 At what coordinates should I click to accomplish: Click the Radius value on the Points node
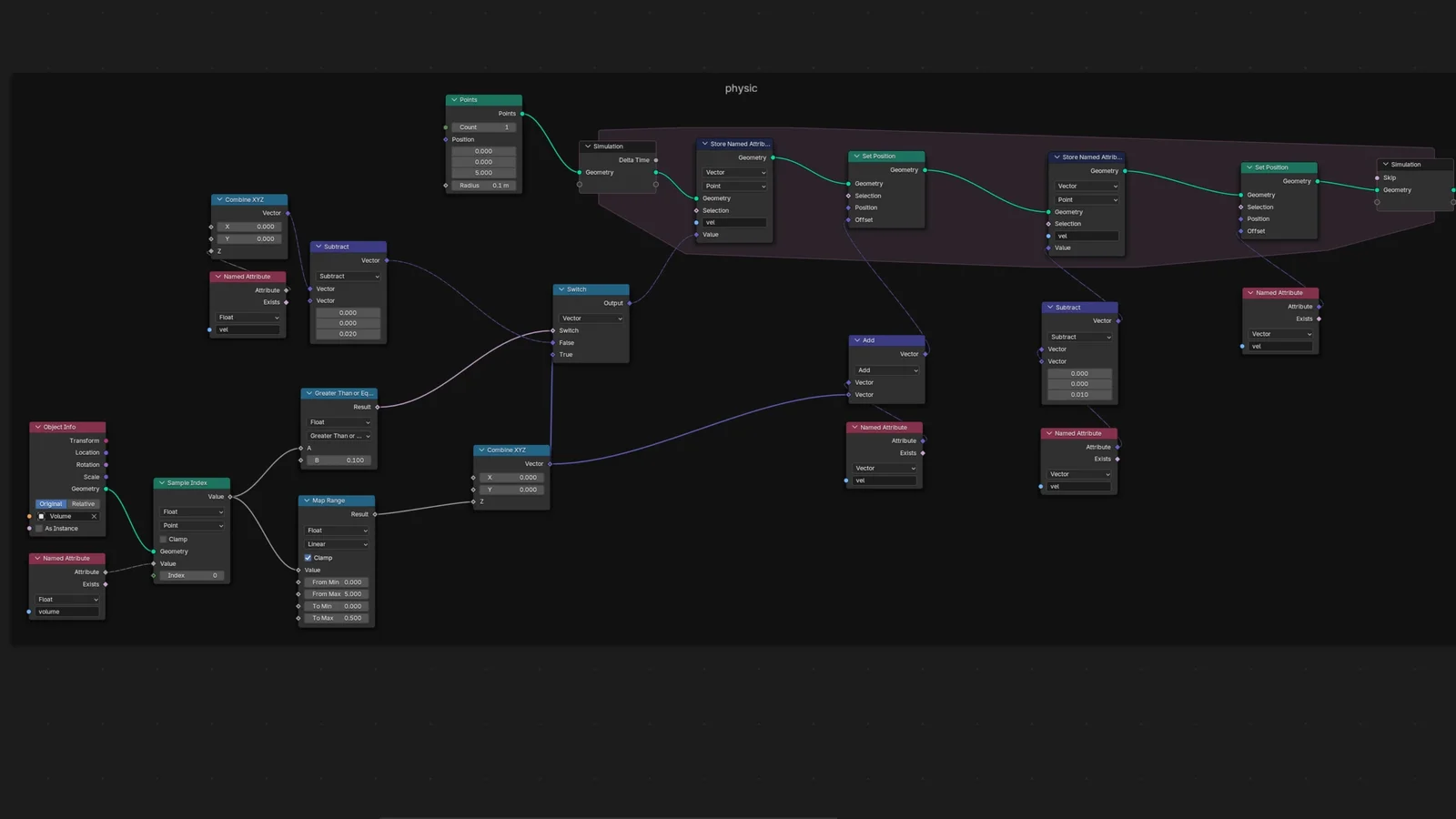pyautogui.click(x=482, y=186)
